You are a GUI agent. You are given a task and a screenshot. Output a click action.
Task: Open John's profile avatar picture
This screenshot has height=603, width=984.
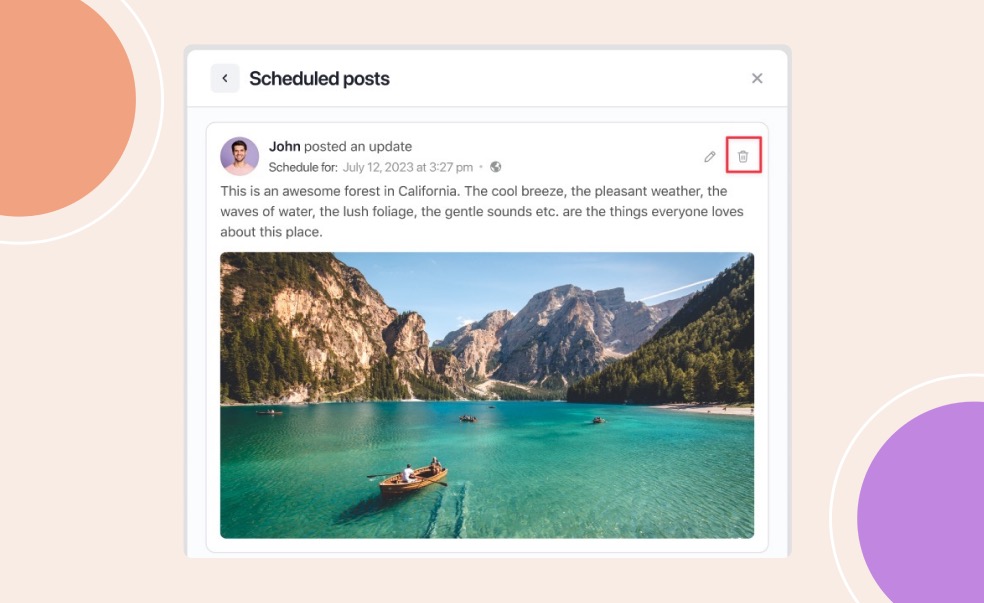(x=240, y=156)
